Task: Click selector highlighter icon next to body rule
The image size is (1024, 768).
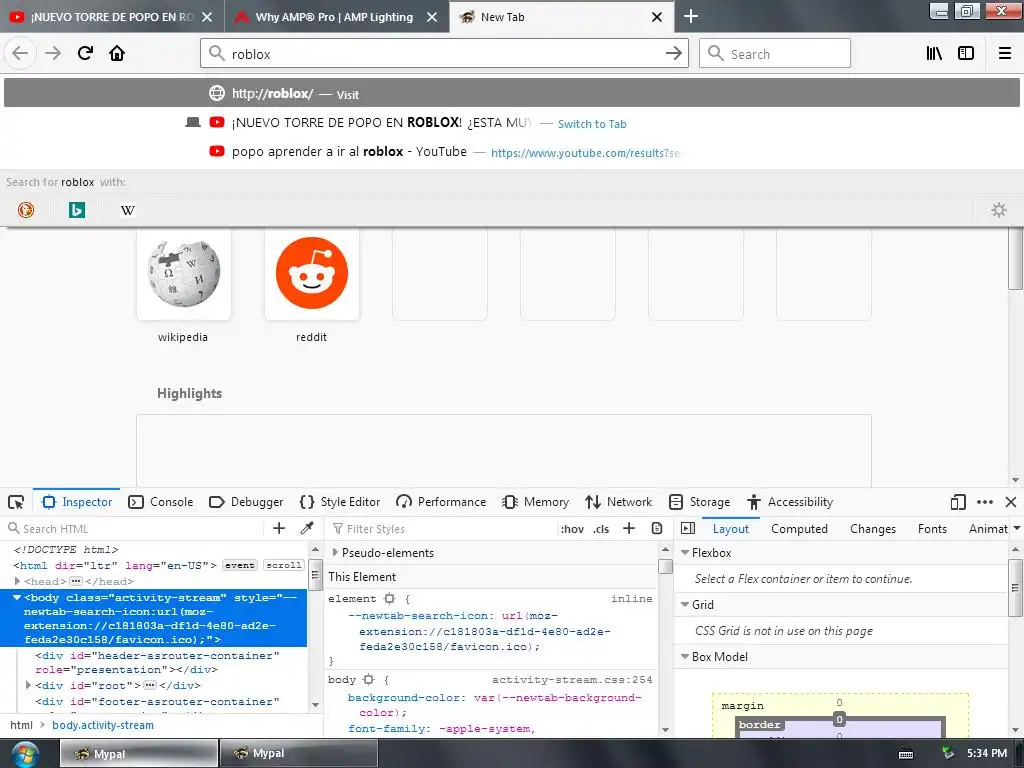Action: click(368, 679)
